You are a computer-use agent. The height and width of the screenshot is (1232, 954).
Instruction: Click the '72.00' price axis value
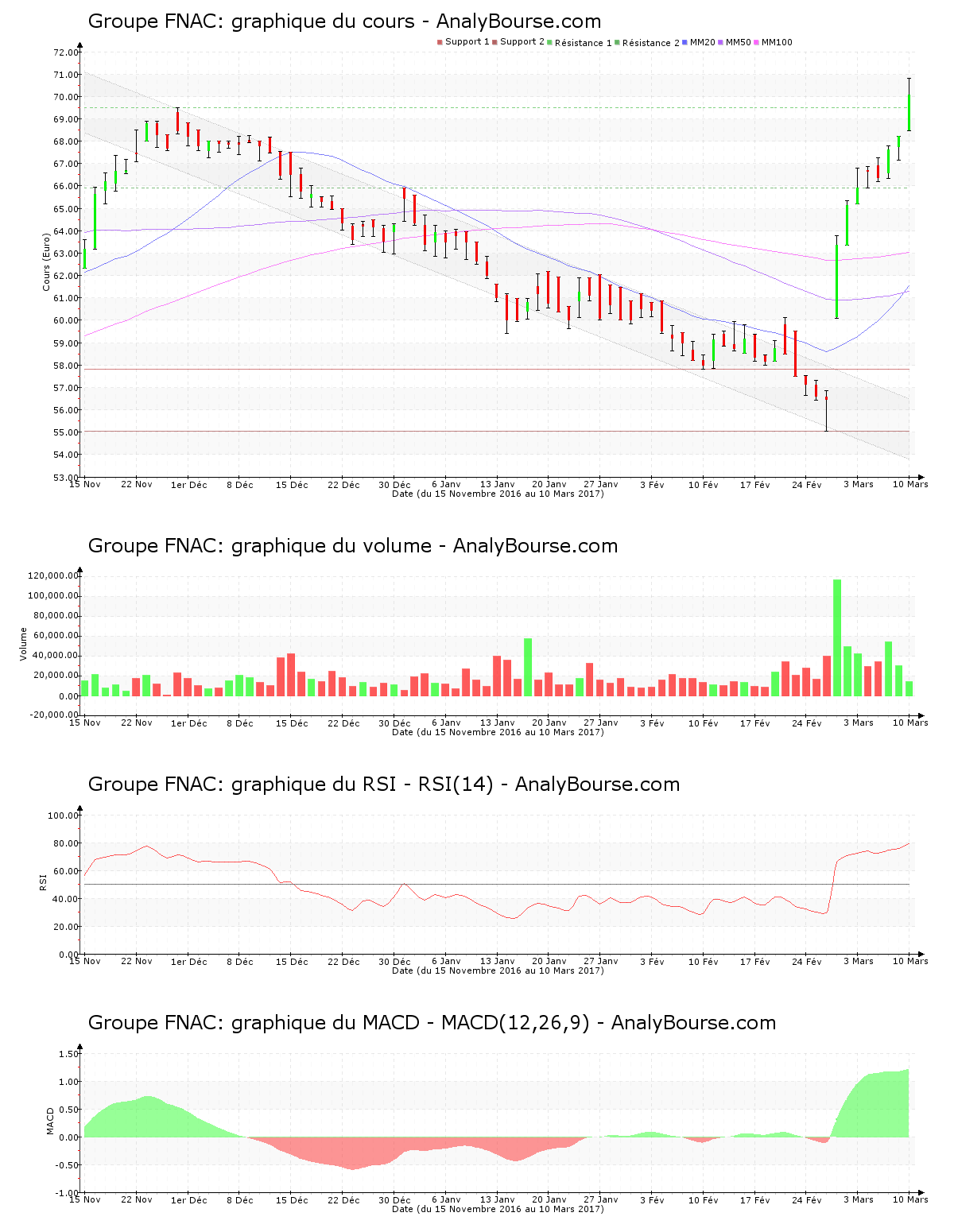[x=65, y=52]
